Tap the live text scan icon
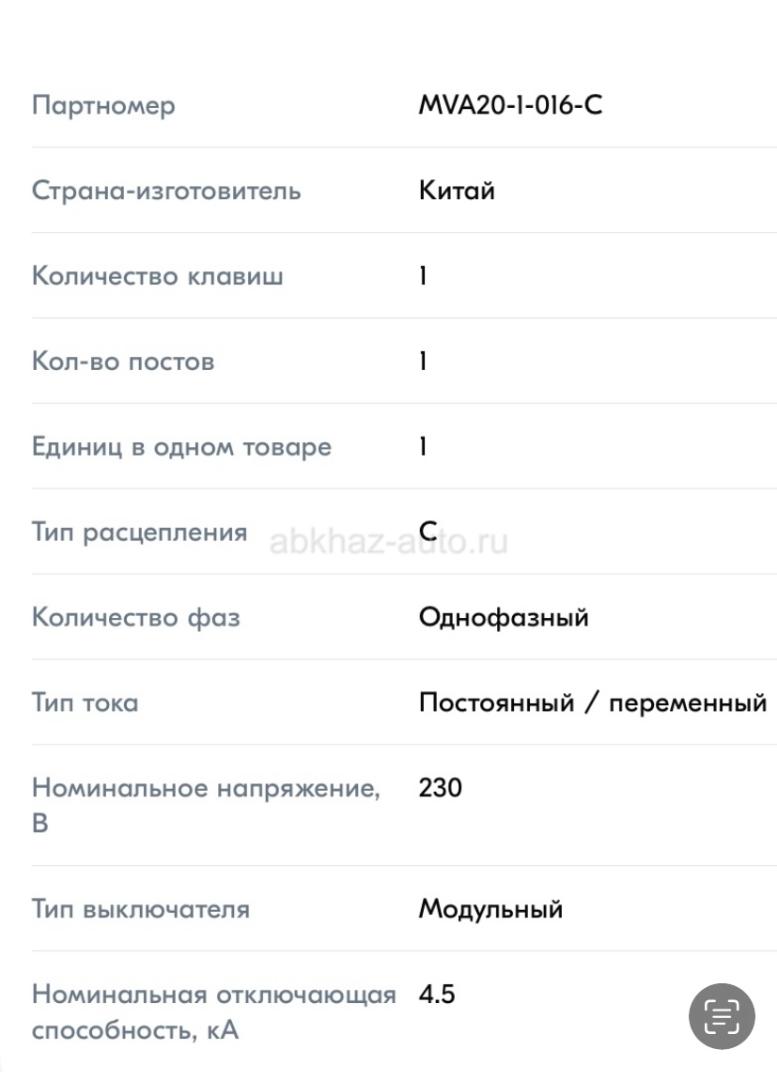The image size is (777, 1080). (x=721, y=1016)
